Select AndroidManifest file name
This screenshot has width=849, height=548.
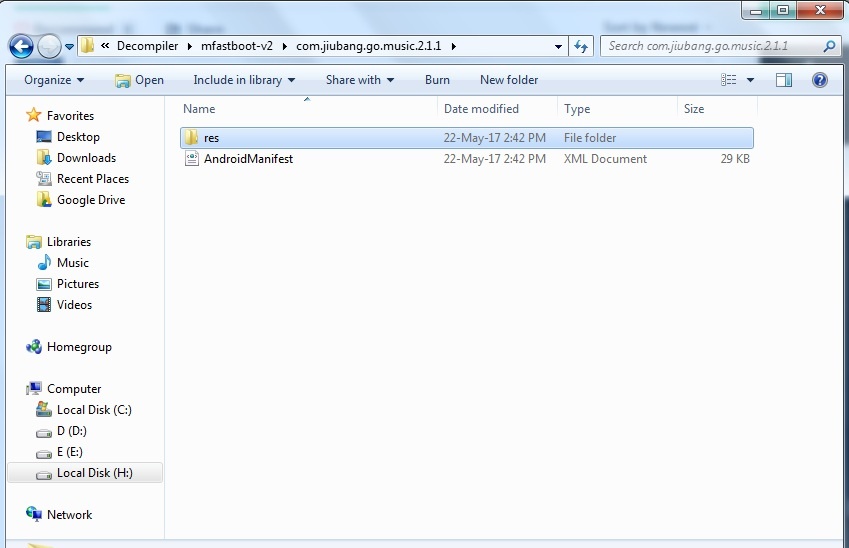pos(249,159)
